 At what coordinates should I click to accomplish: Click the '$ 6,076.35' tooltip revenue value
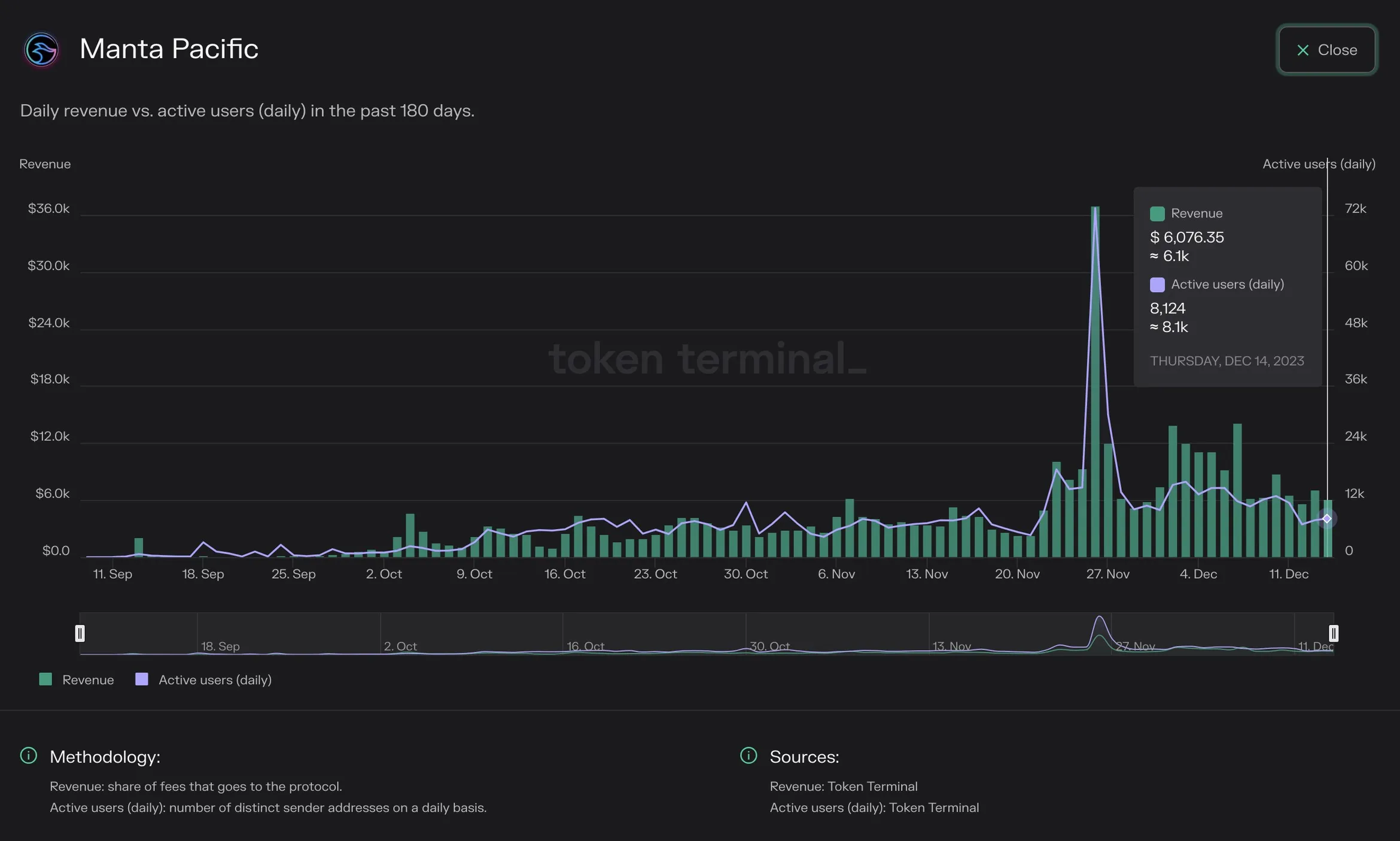point(1187,237)
